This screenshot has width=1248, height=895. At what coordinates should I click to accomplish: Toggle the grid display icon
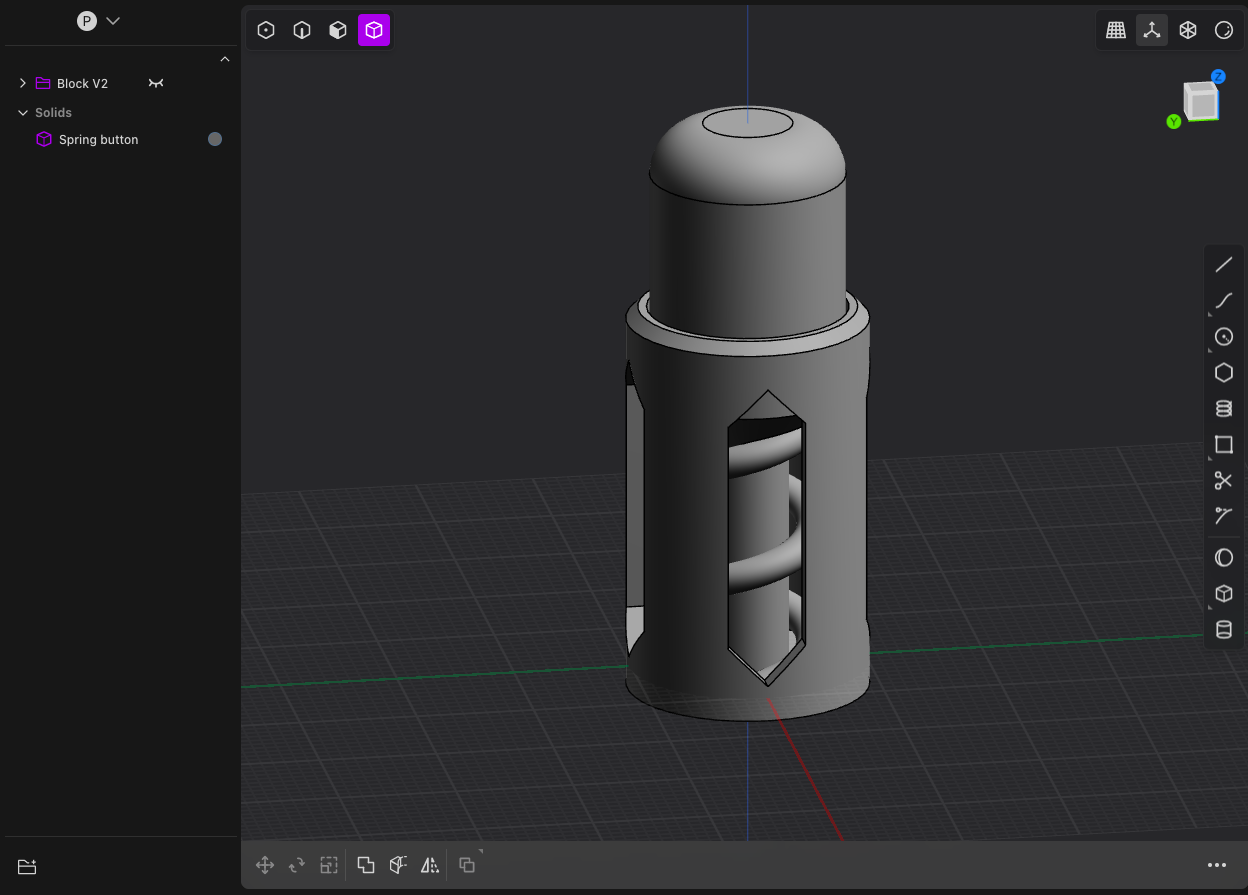pos(1116,30)
